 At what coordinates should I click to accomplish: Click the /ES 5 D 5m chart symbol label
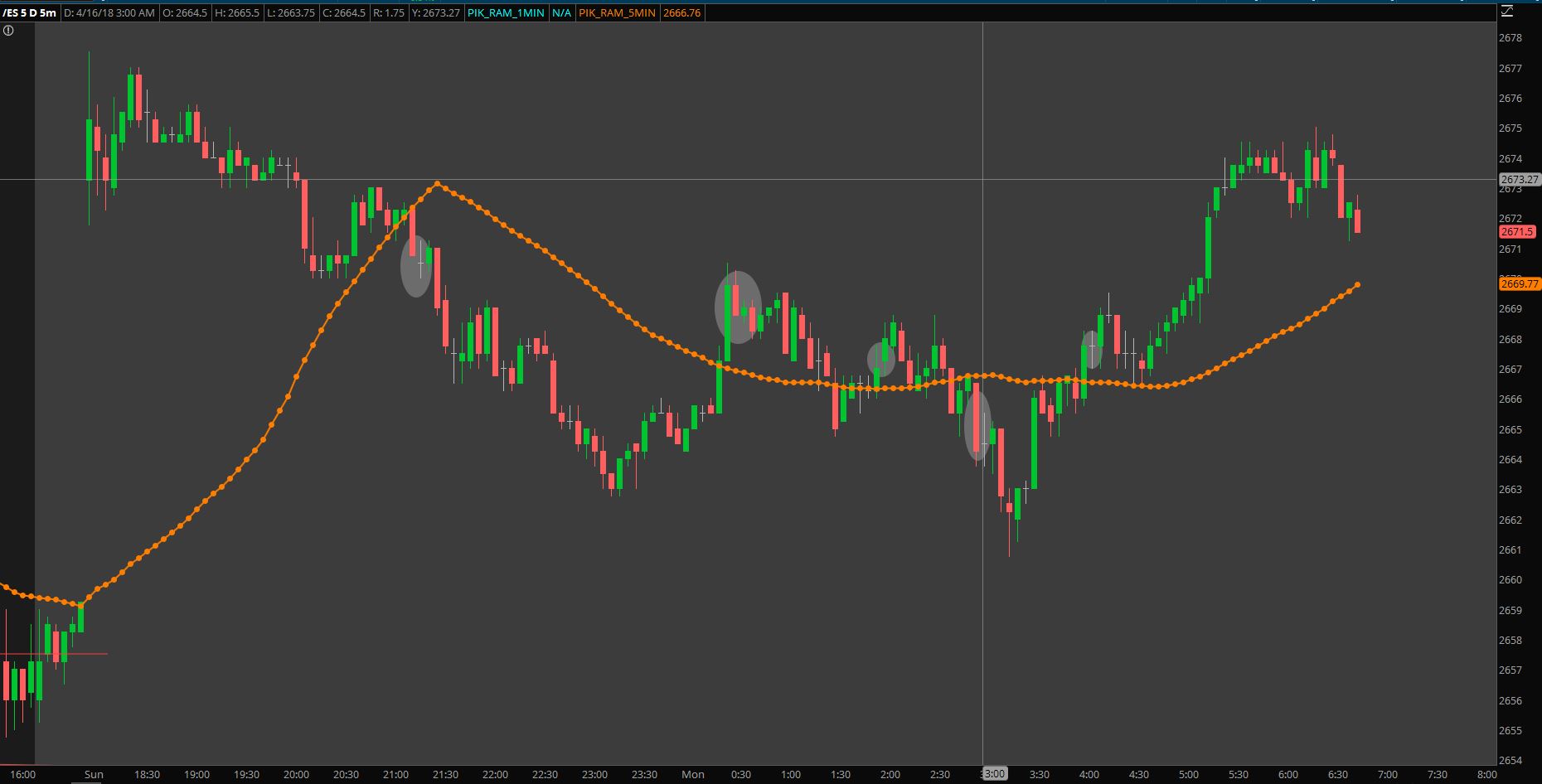point(30,13)
